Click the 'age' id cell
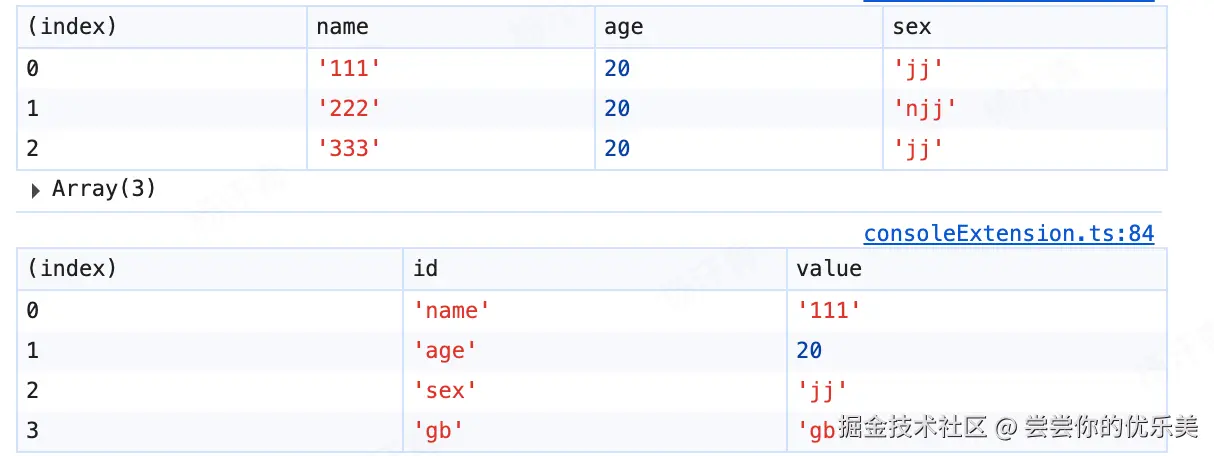1214x456 pixels. tap(445, 350)
